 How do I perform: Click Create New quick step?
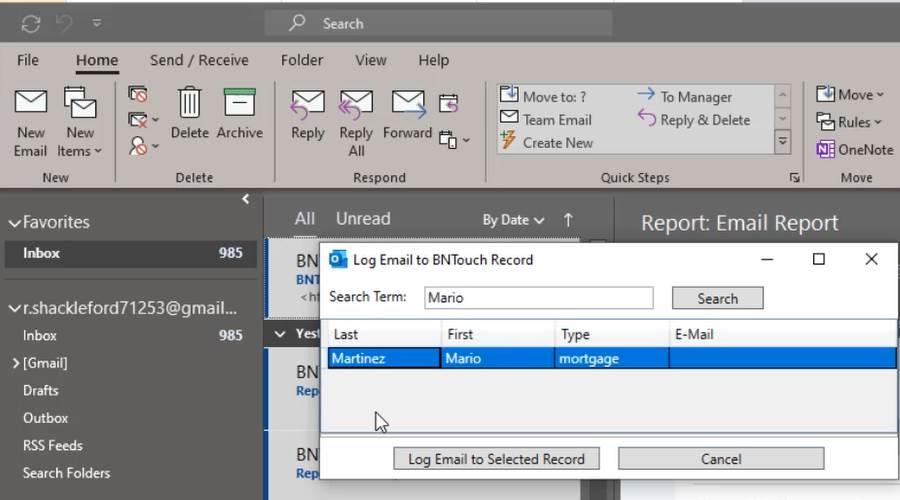[x=547, y=142]
